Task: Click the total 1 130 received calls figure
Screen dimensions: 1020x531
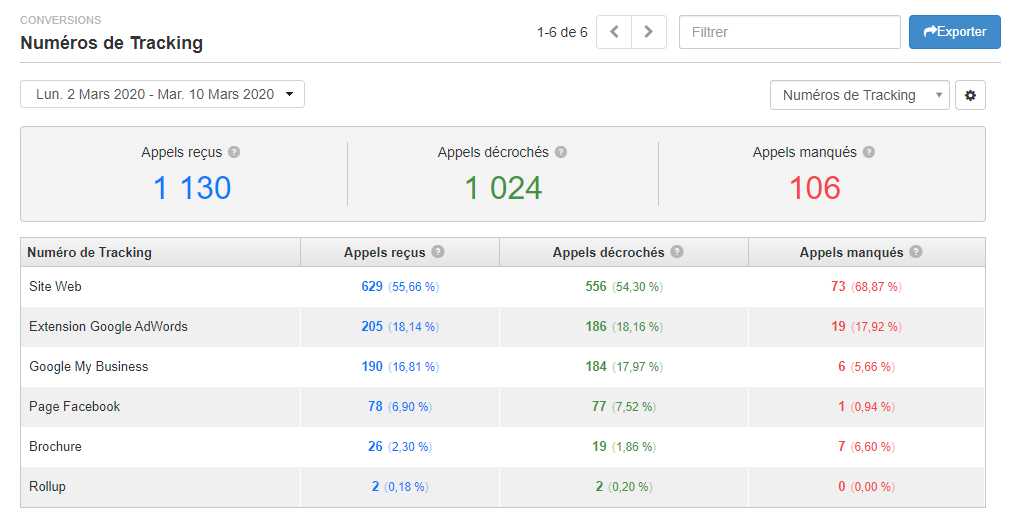Action: click(x=192, y=188)
